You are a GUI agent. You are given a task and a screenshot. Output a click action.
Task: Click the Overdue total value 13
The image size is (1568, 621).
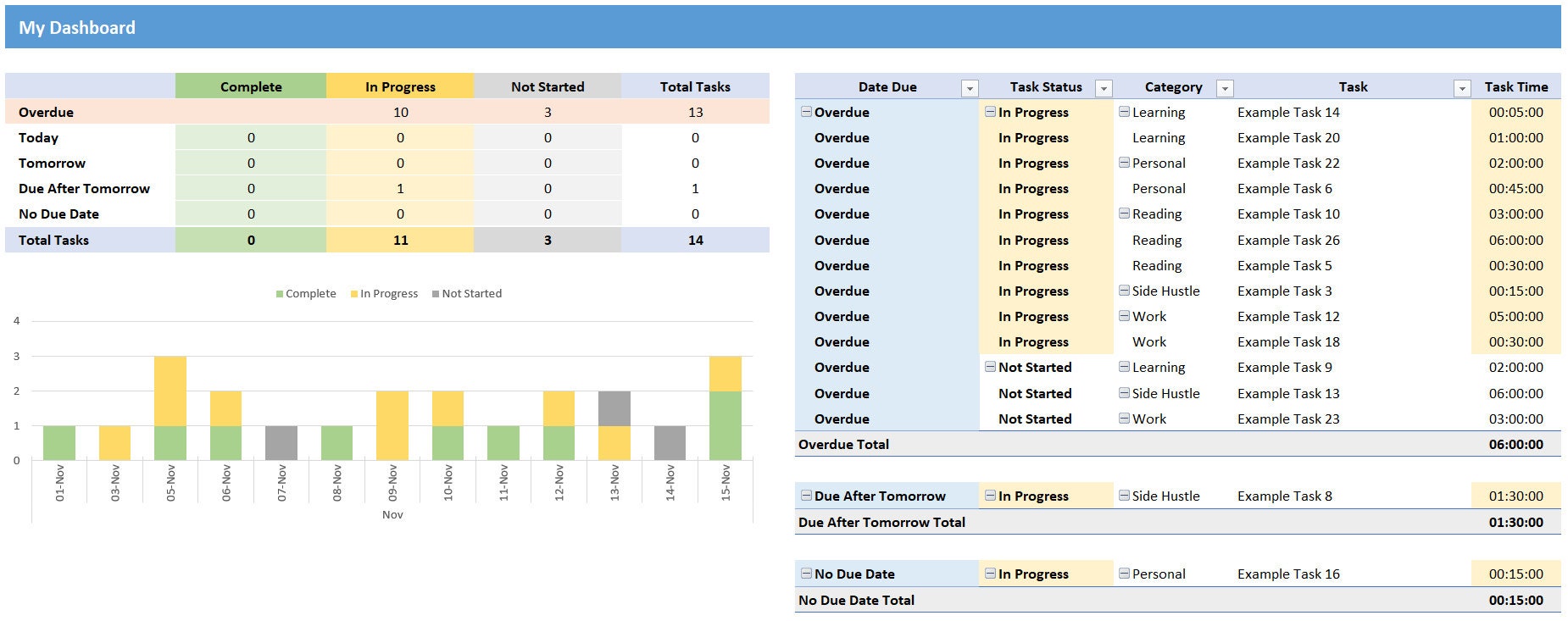pos(695,112)
